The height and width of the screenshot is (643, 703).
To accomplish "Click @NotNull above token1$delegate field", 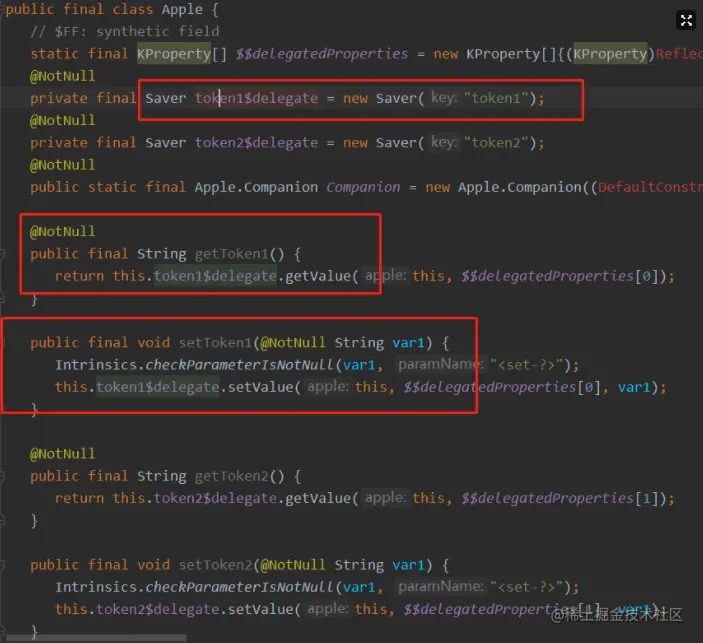I will coord(62,76).
